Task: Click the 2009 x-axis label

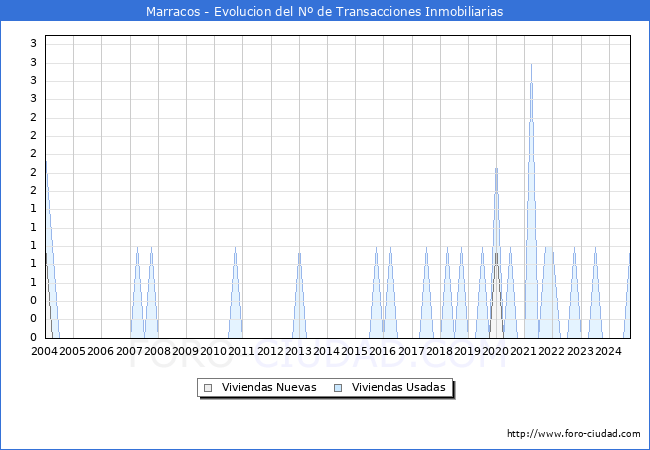Action: tap(185, 351)
